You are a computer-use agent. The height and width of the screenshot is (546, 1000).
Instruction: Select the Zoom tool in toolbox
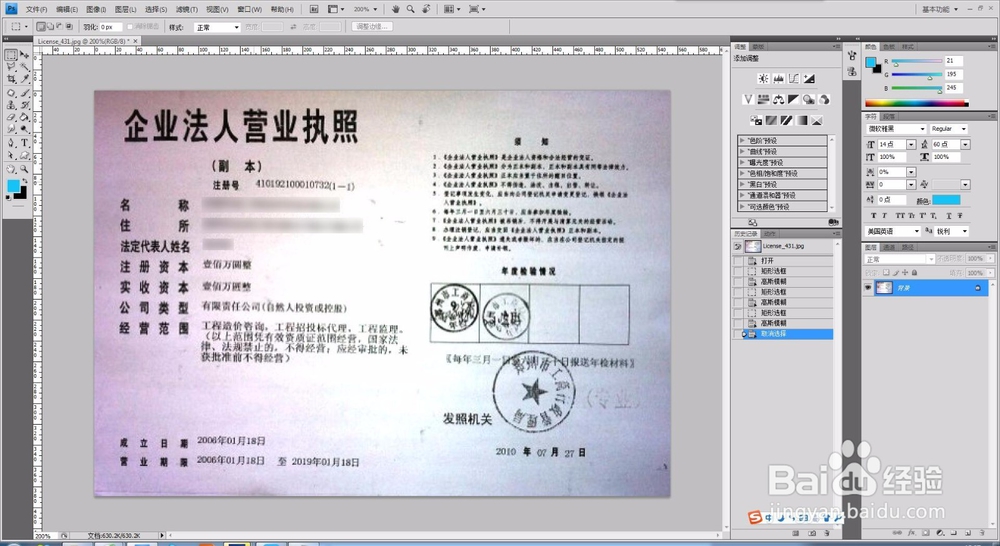(x=24, y=170)
